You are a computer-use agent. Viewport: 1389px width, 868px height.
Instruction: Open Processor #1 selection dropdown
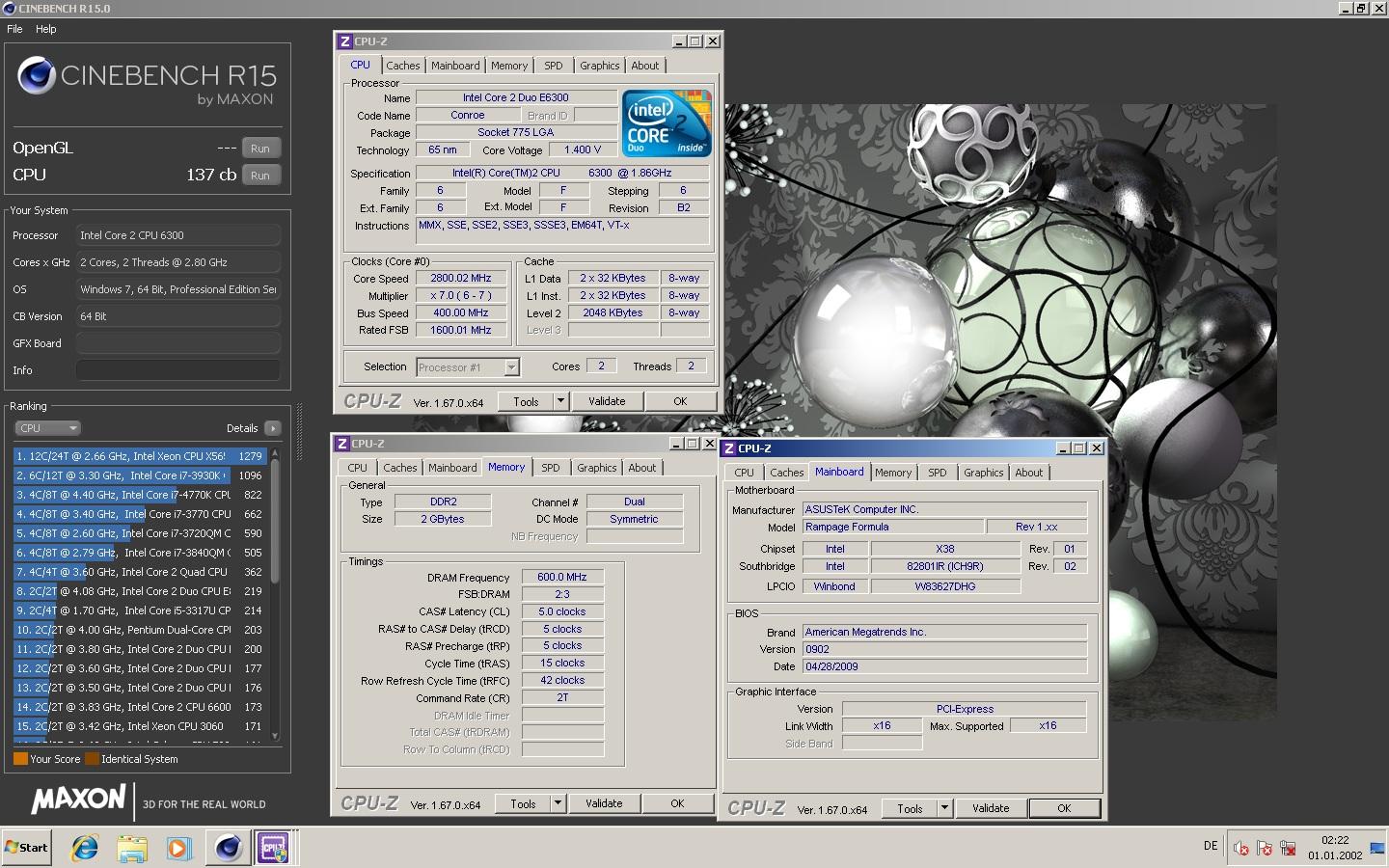coord(468,367)
